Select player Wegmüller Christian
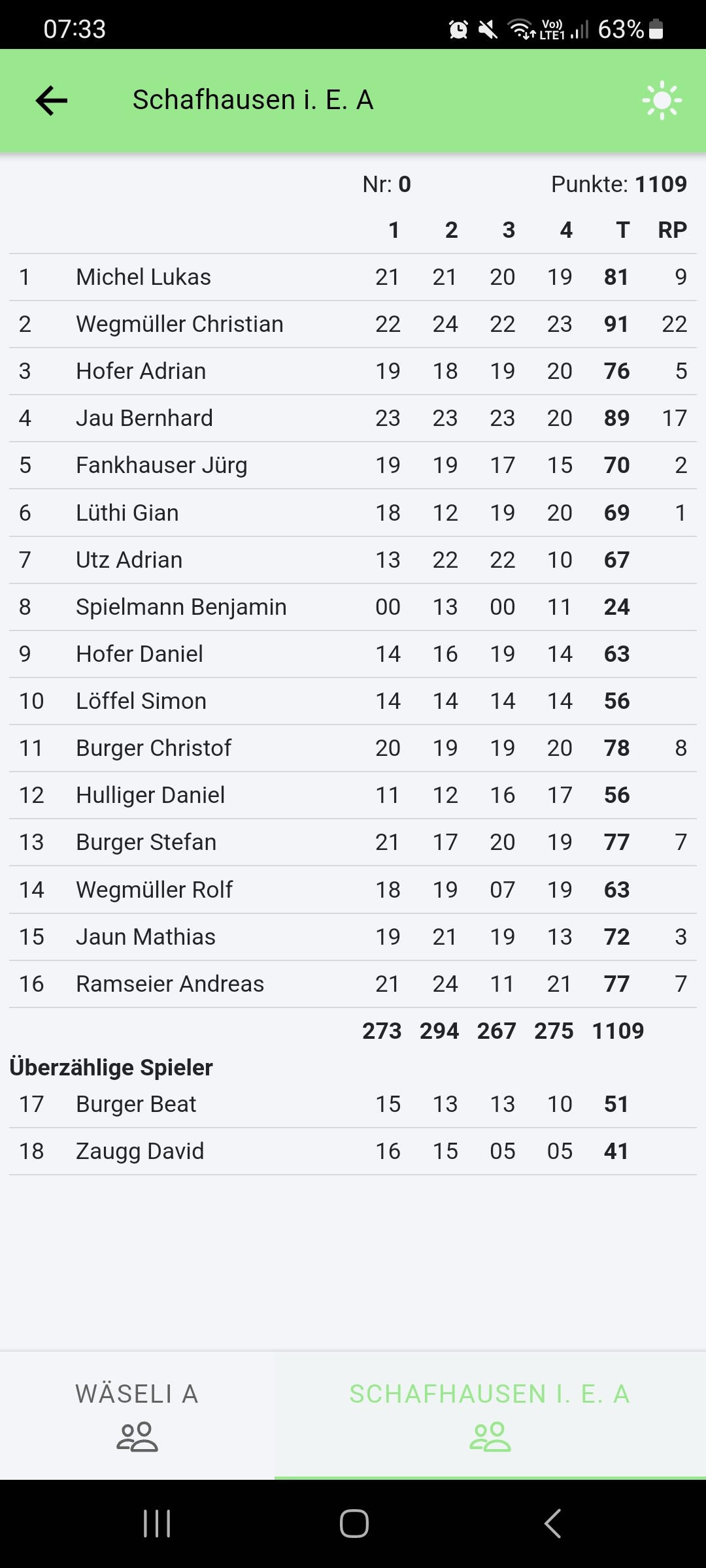Viewport: 706px width, 1568px height. pyautogui.click(x=179, y=324)
